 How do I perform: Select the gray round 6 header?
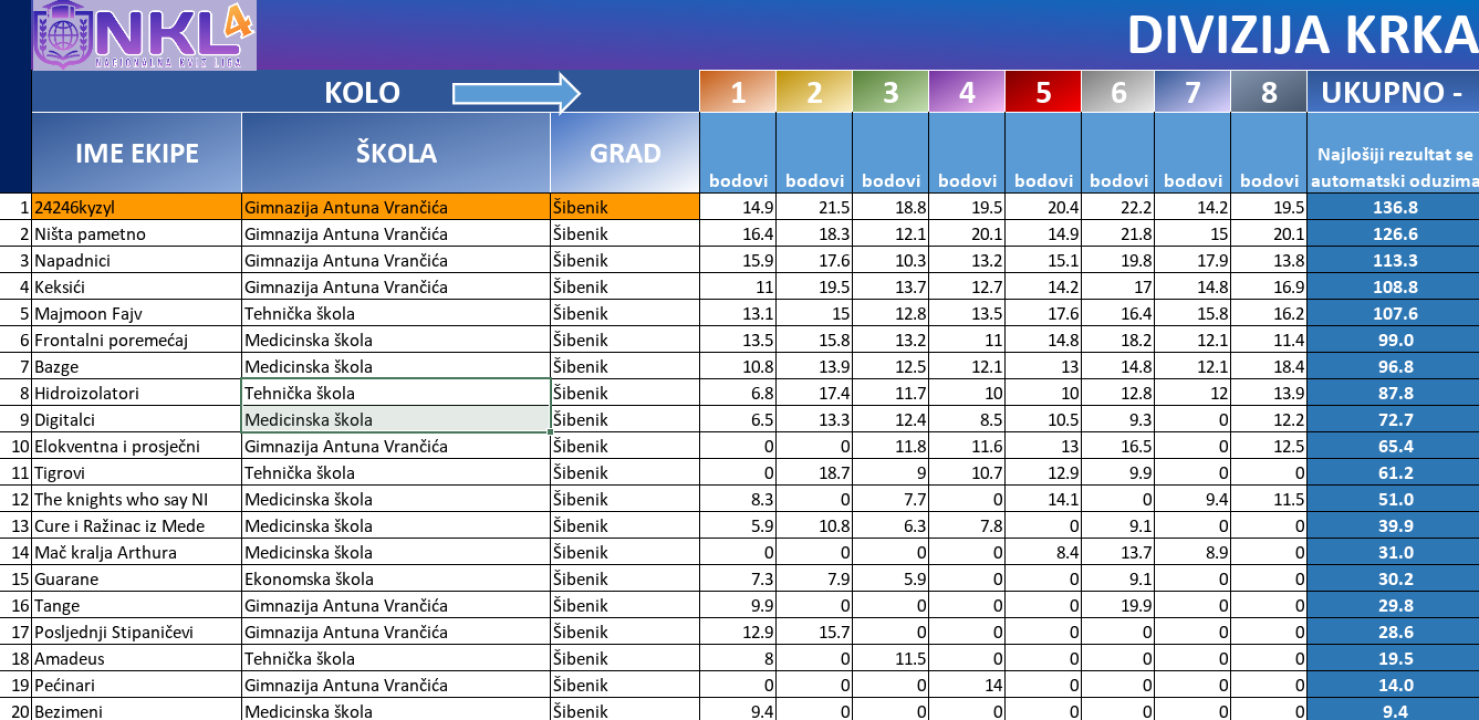pos(1118,93)
